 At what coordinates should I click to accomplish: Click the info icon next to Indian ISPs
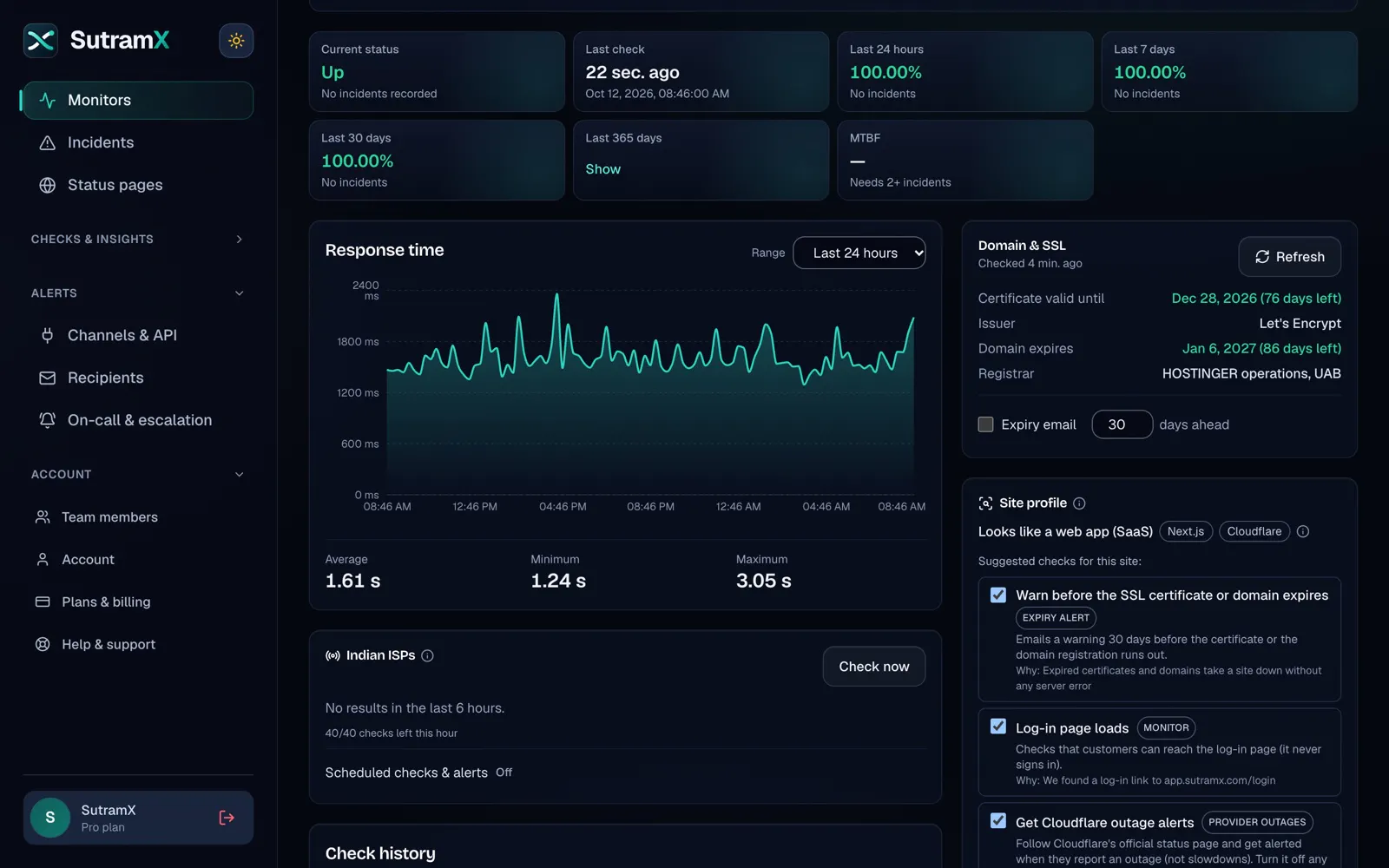(427, 655)
